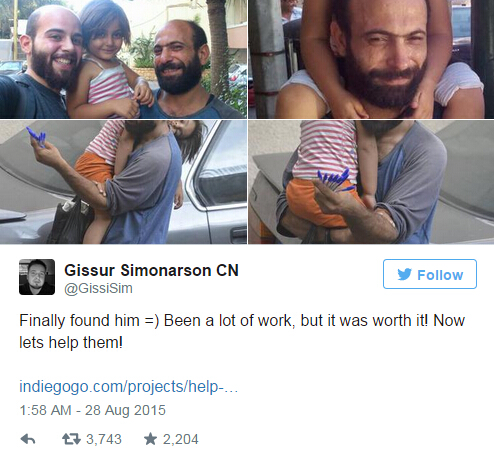
Task: Open the indiegogo.com project link
Action: [128, 387]
